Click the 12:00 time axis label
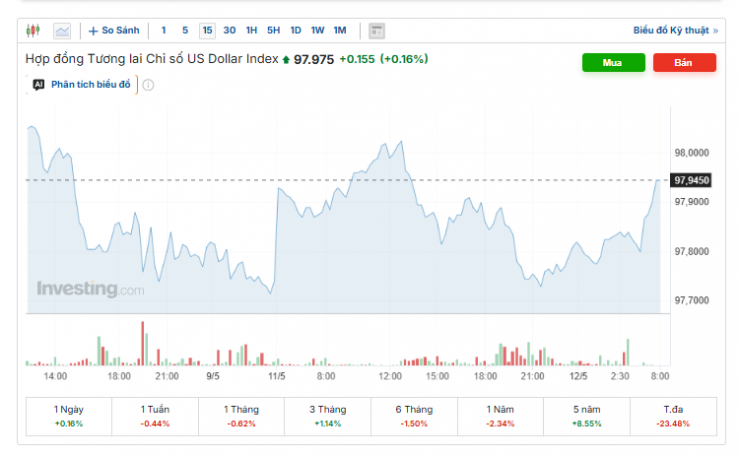Viewport: 740px width, 456px height. pos(390,376)
